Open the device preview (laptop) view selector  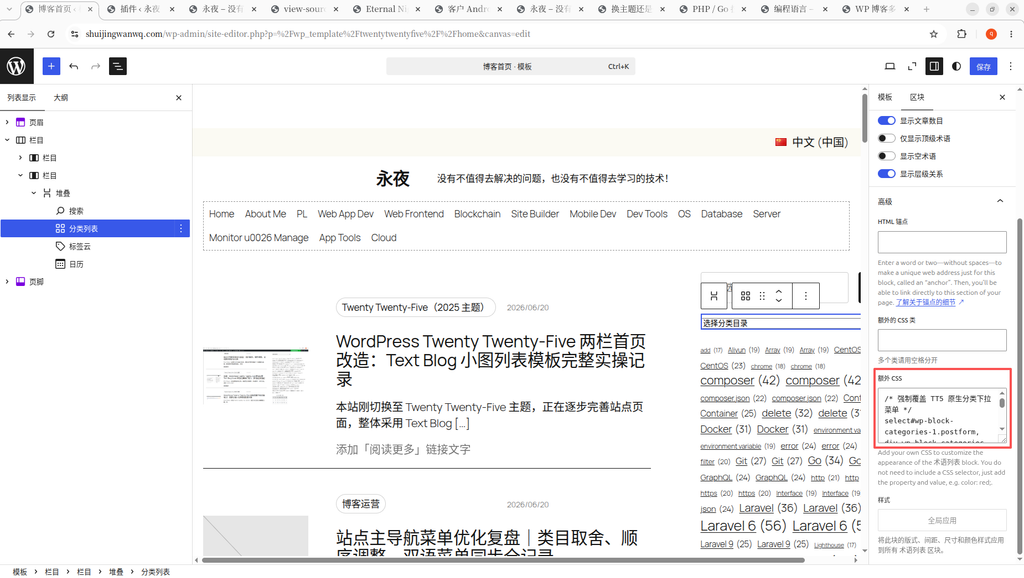click(889, 66)
